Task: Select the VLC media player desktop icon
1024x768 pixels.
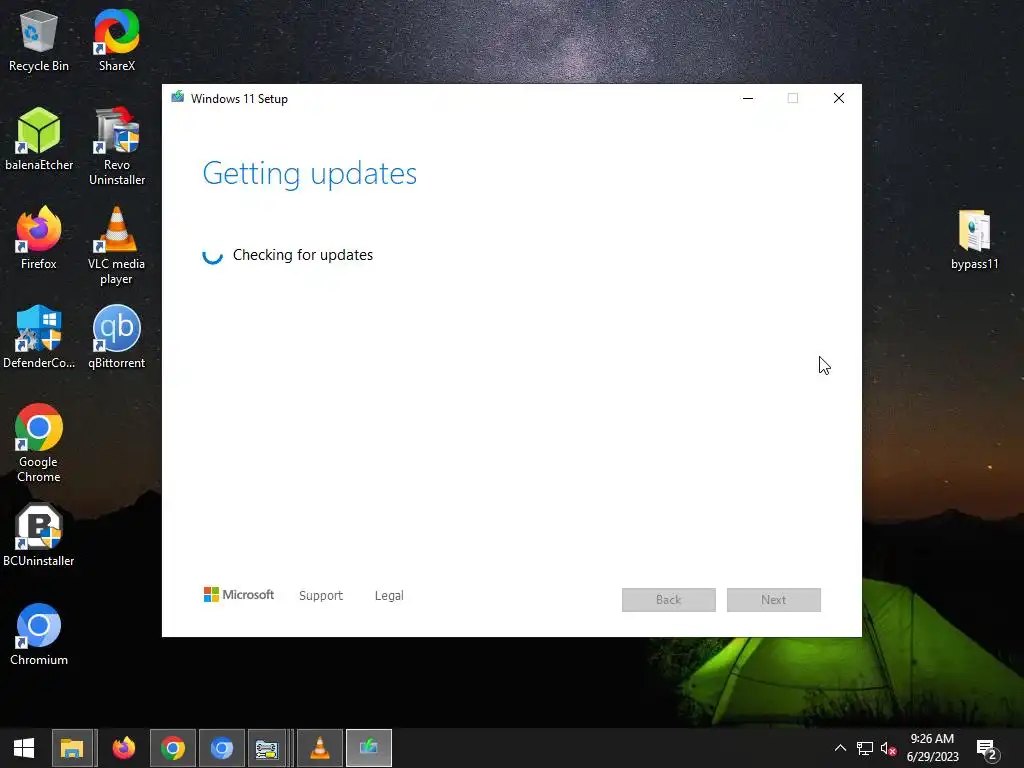Action: tap(116, 246)
